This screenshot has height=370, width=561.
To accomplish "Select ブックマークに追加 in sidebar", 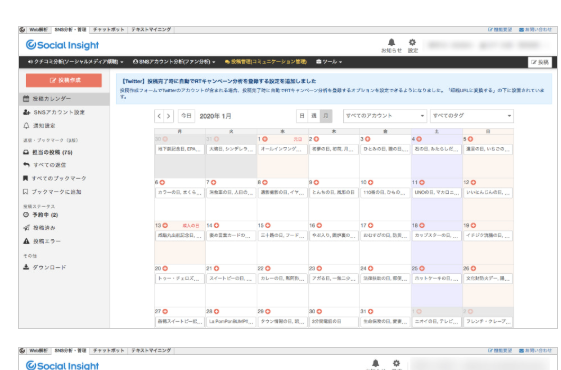I will point(52,192).
